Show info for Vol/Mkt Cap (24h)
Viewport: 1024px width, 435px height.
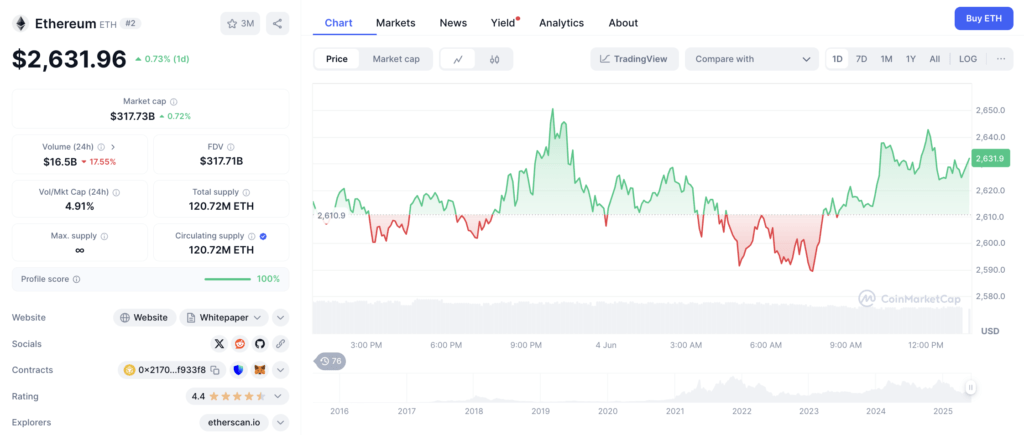pos(116,193)
